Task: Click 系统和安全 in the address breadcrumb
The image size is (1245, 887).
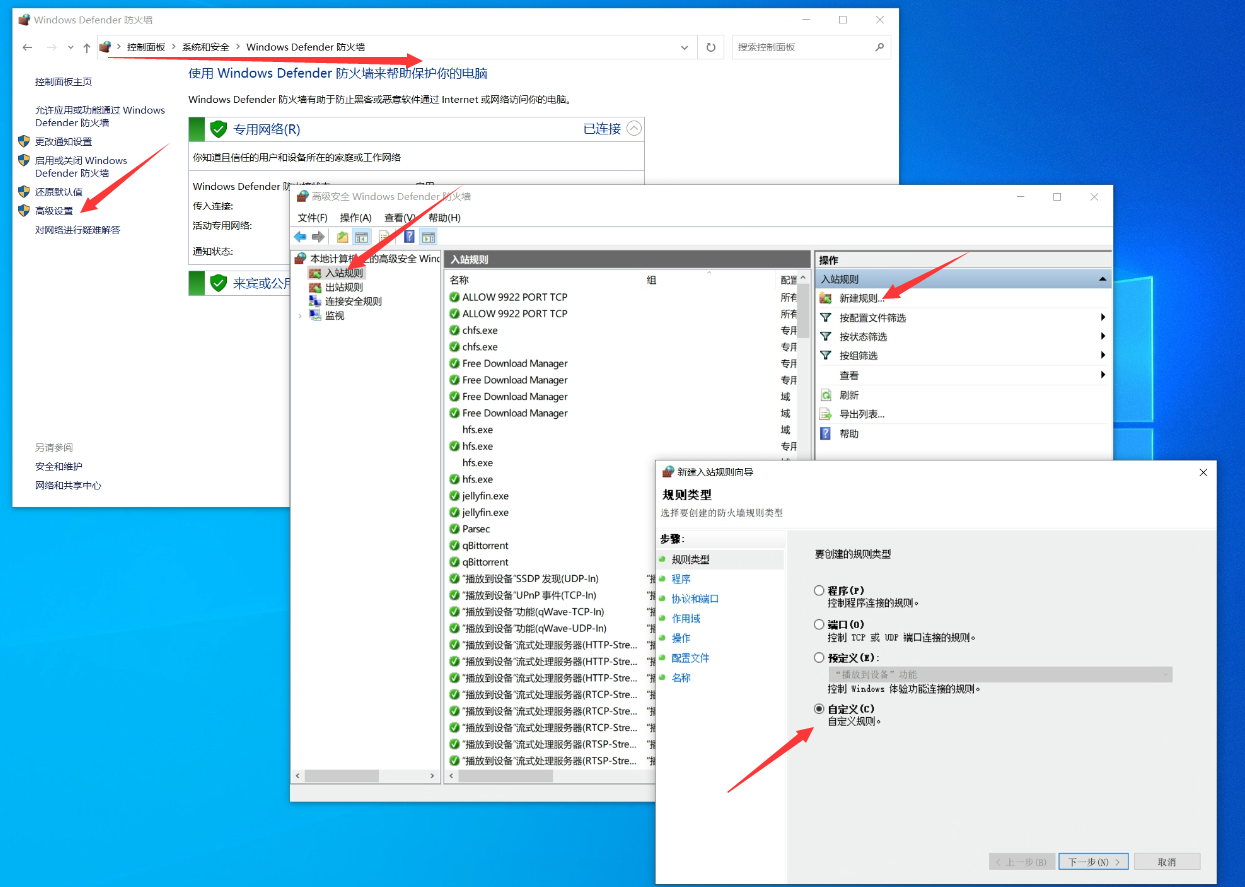Action: point(205,47)
